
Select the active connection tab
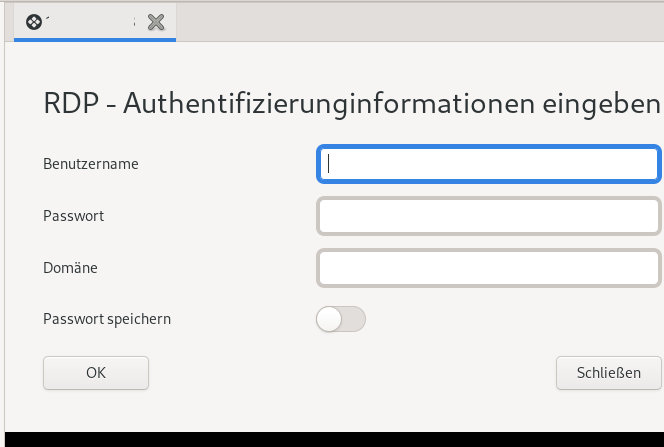(92, 22)
